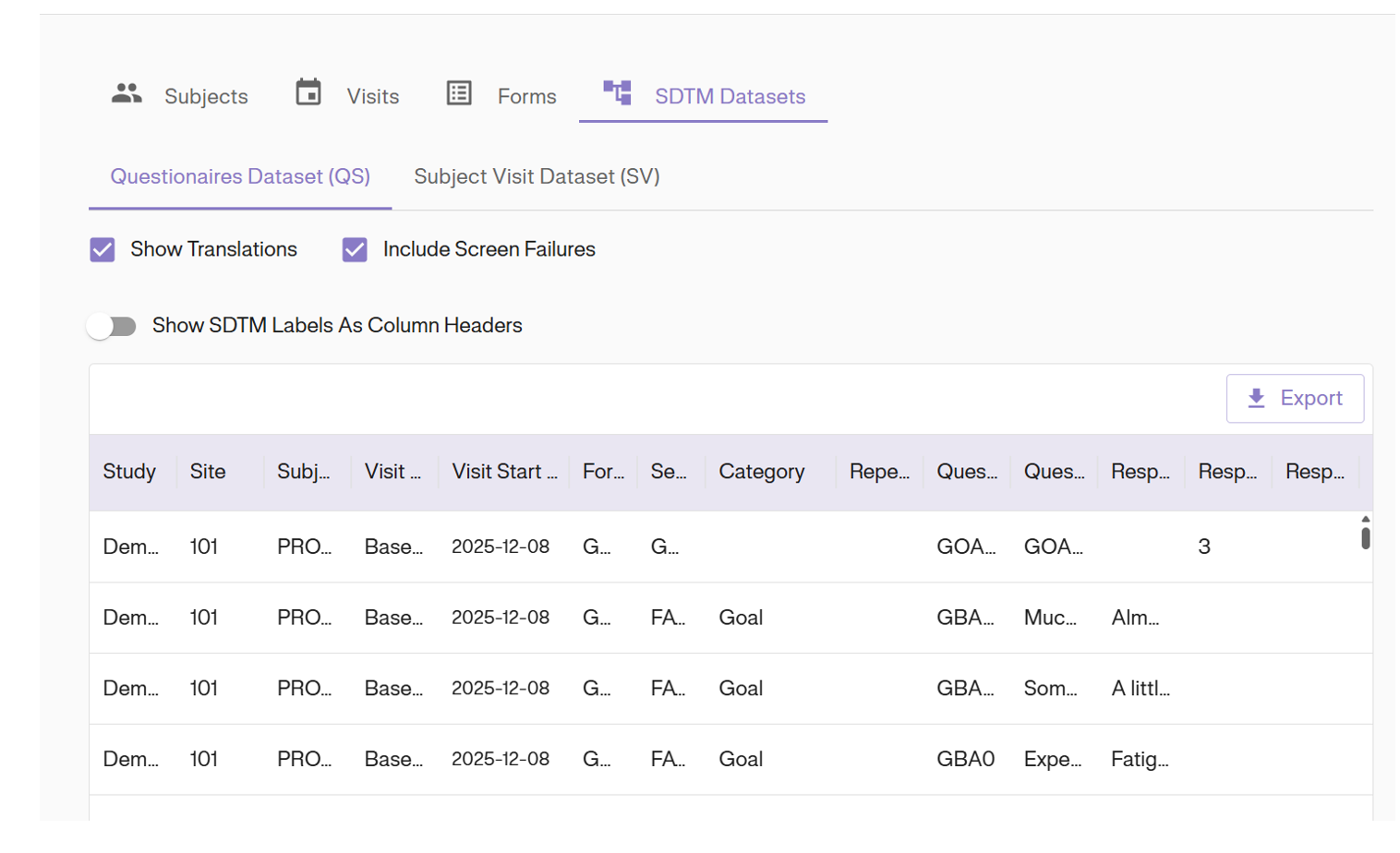Viewport: 1400px width, 853px height.
Task: Click the Subjects people icon
Action: [127, 93]
